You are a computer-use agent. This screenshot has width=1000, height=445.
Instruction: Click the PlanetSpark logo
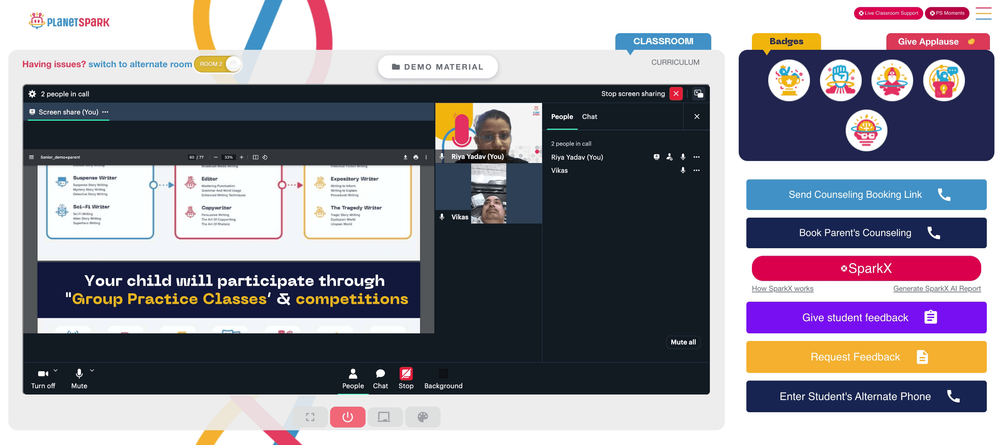click(69, 21)
